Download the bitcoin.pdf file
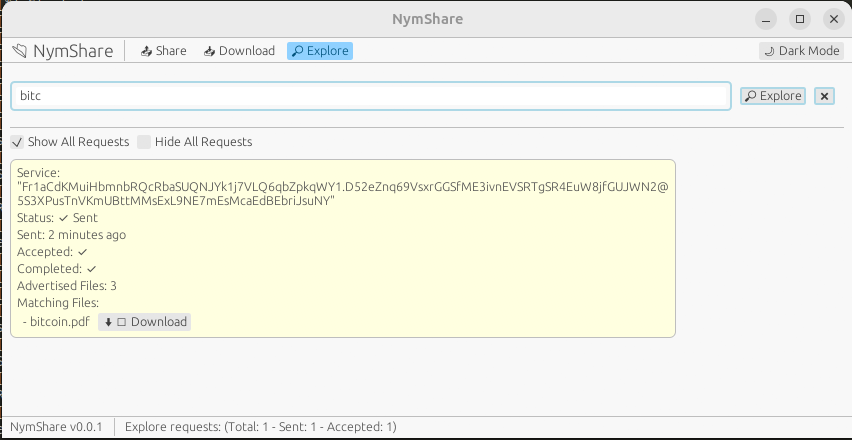Image resolution: width=852 pixels, height=440 pixels. pos(145,322)
